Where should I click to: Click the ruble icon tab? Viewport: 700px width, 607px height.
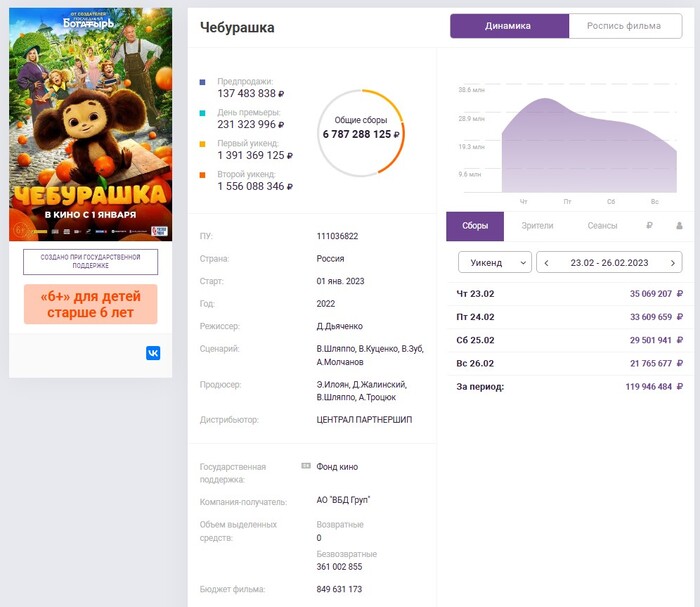click(650, 226)
